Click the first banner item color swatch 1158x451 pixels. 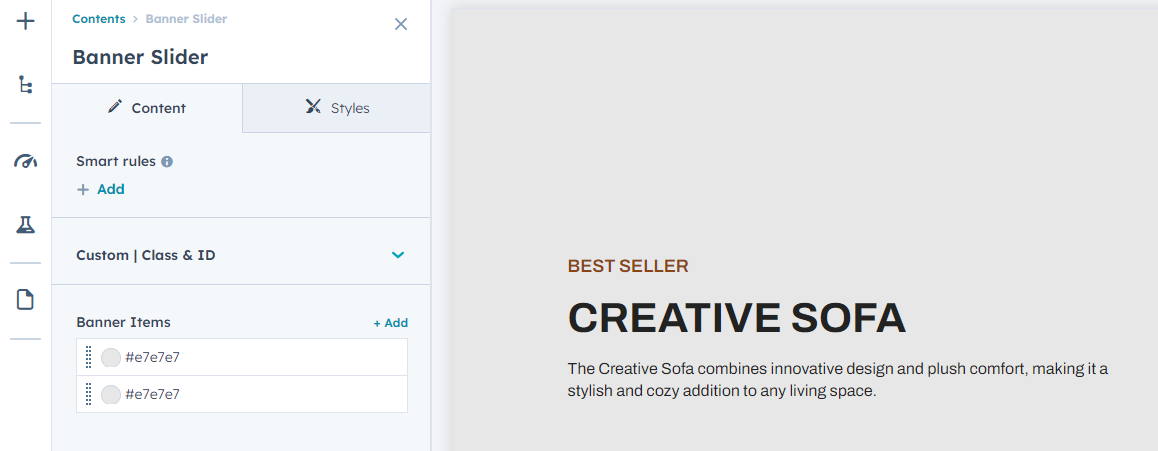tap(111, 357)
